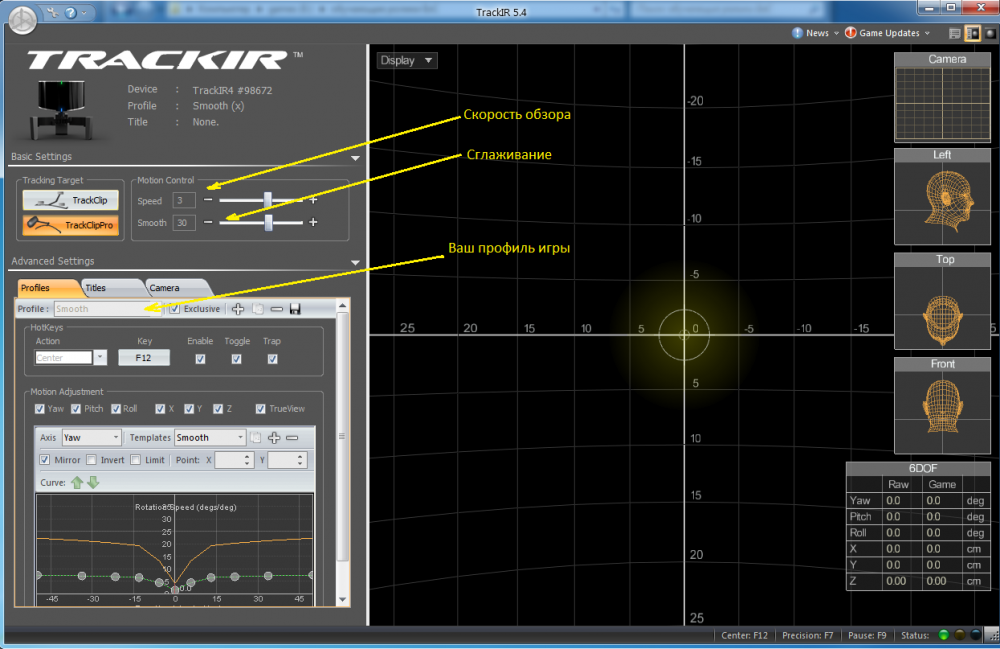The width and height of the screenshot is (1000, 649).
Task: Open the Axis Yaw dropdown
Action: 91,438
